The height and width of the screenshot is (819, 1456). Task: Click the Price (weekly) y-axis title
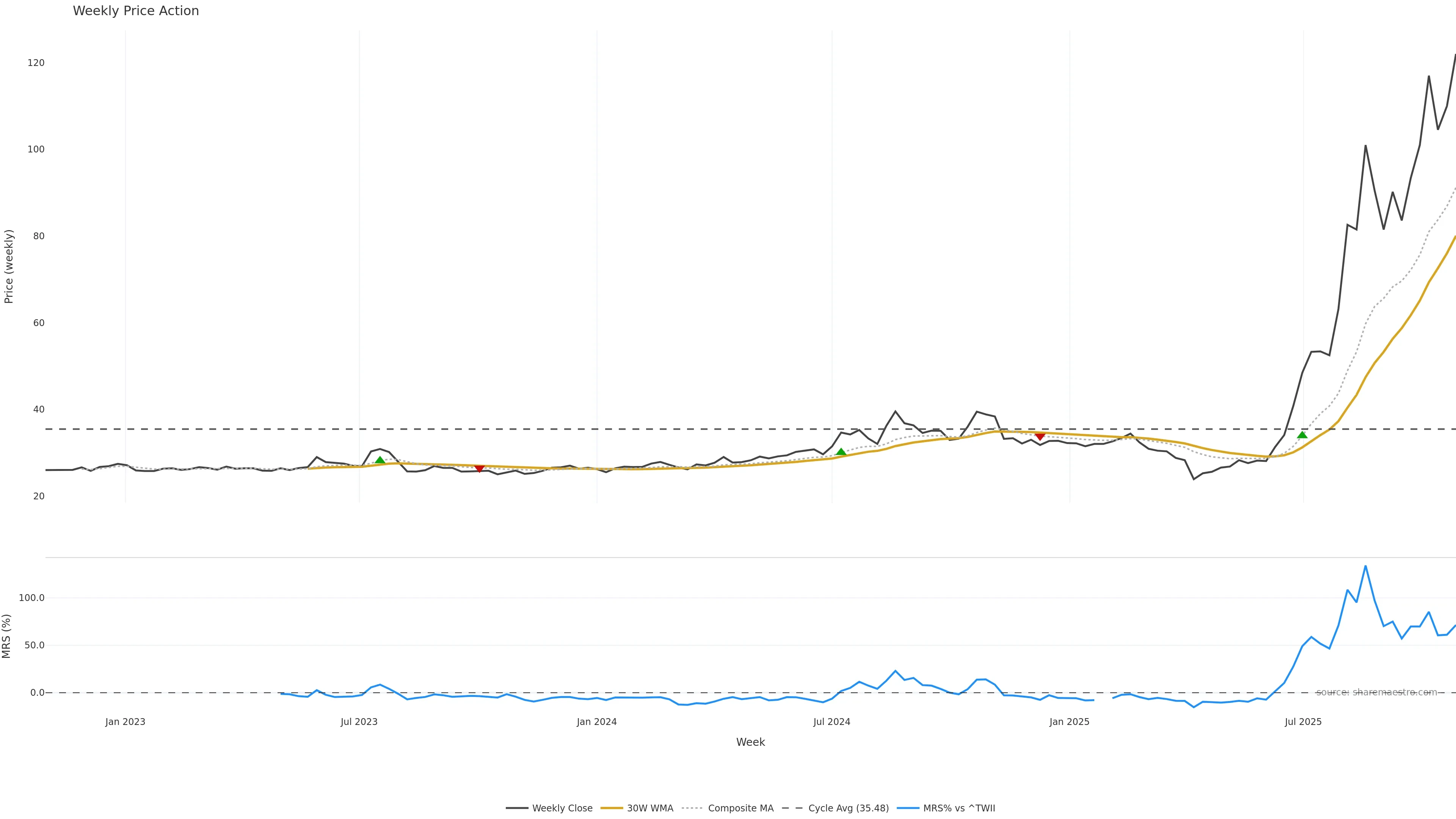tap(8, 266)
